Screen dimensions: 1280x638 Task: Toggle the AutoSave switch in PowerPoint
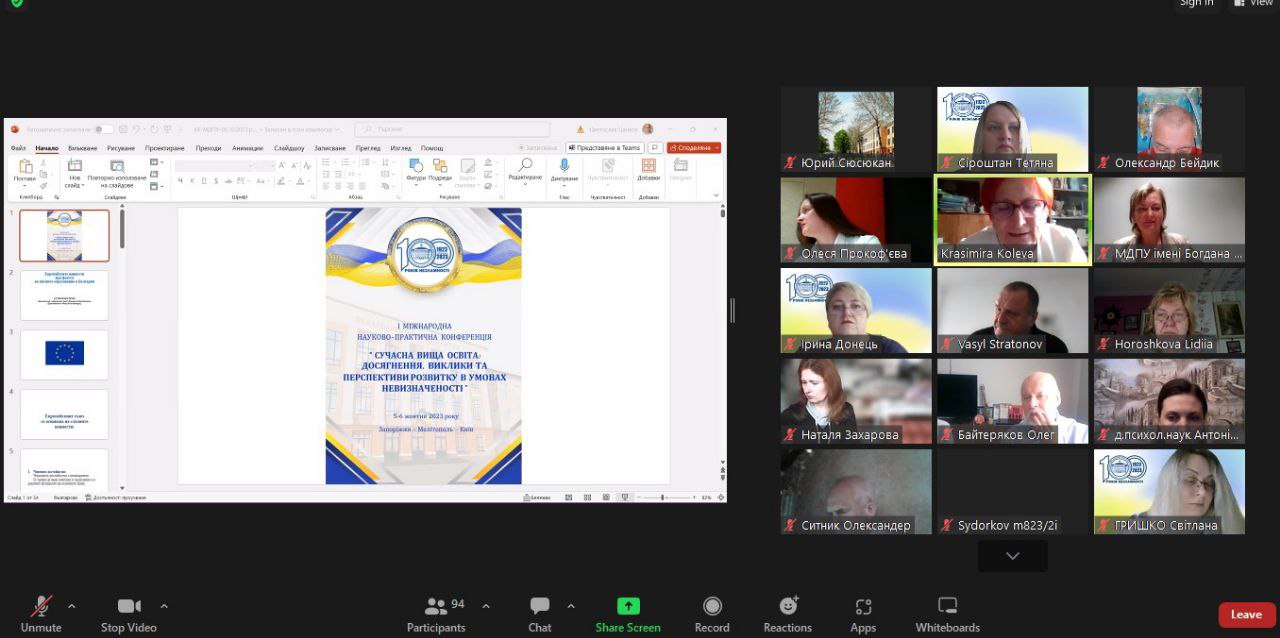pyautogui.click(x=103, y=129)
